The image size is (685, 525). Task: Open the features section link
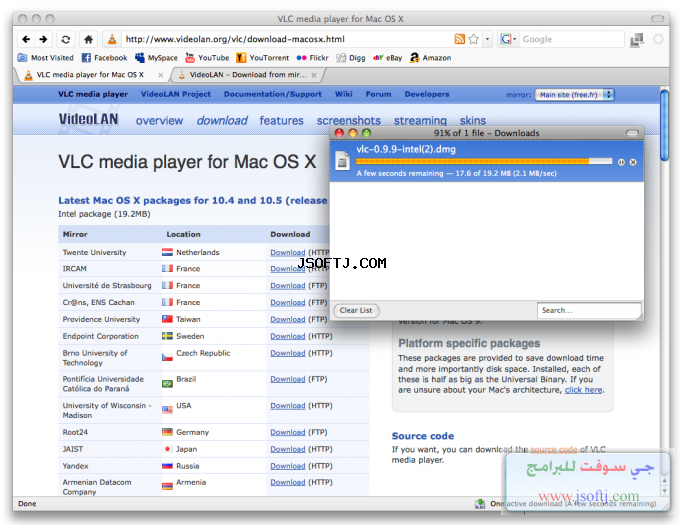pos(281,121)
